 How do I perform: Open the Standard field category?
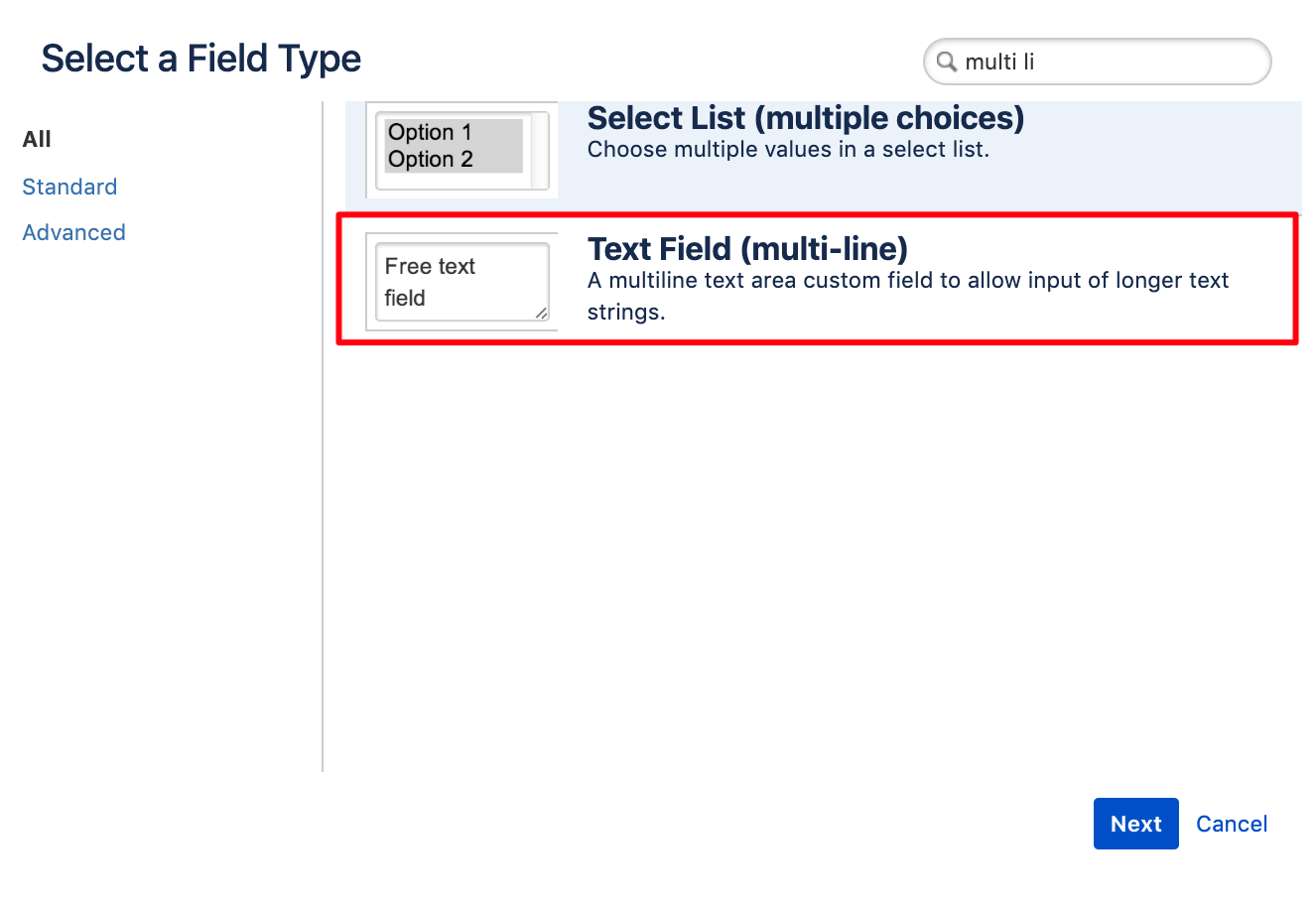(69, 187)
